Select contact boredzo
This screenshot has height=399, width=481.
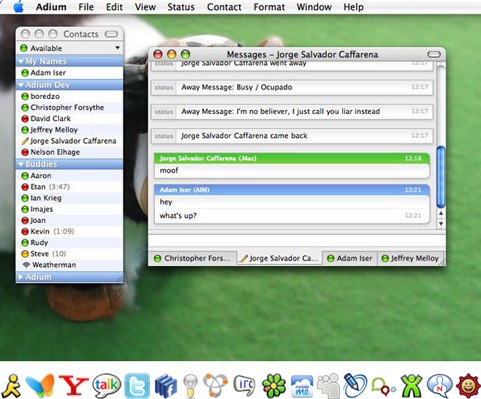[69, 96]
